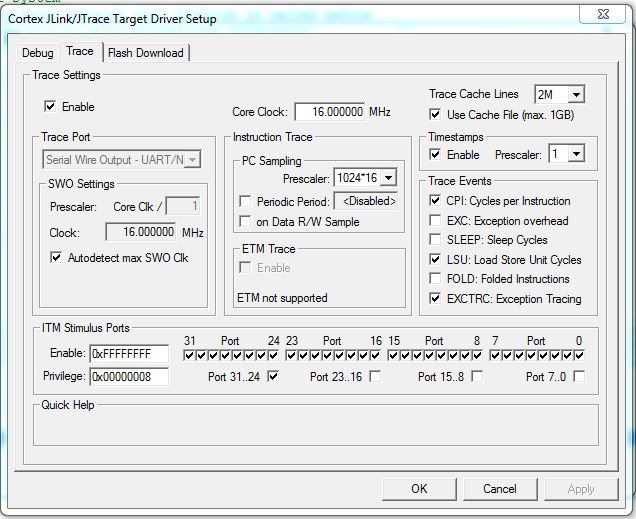Enable Periodic Period checkbox
The image size is (636, 519).
point(245,202)
